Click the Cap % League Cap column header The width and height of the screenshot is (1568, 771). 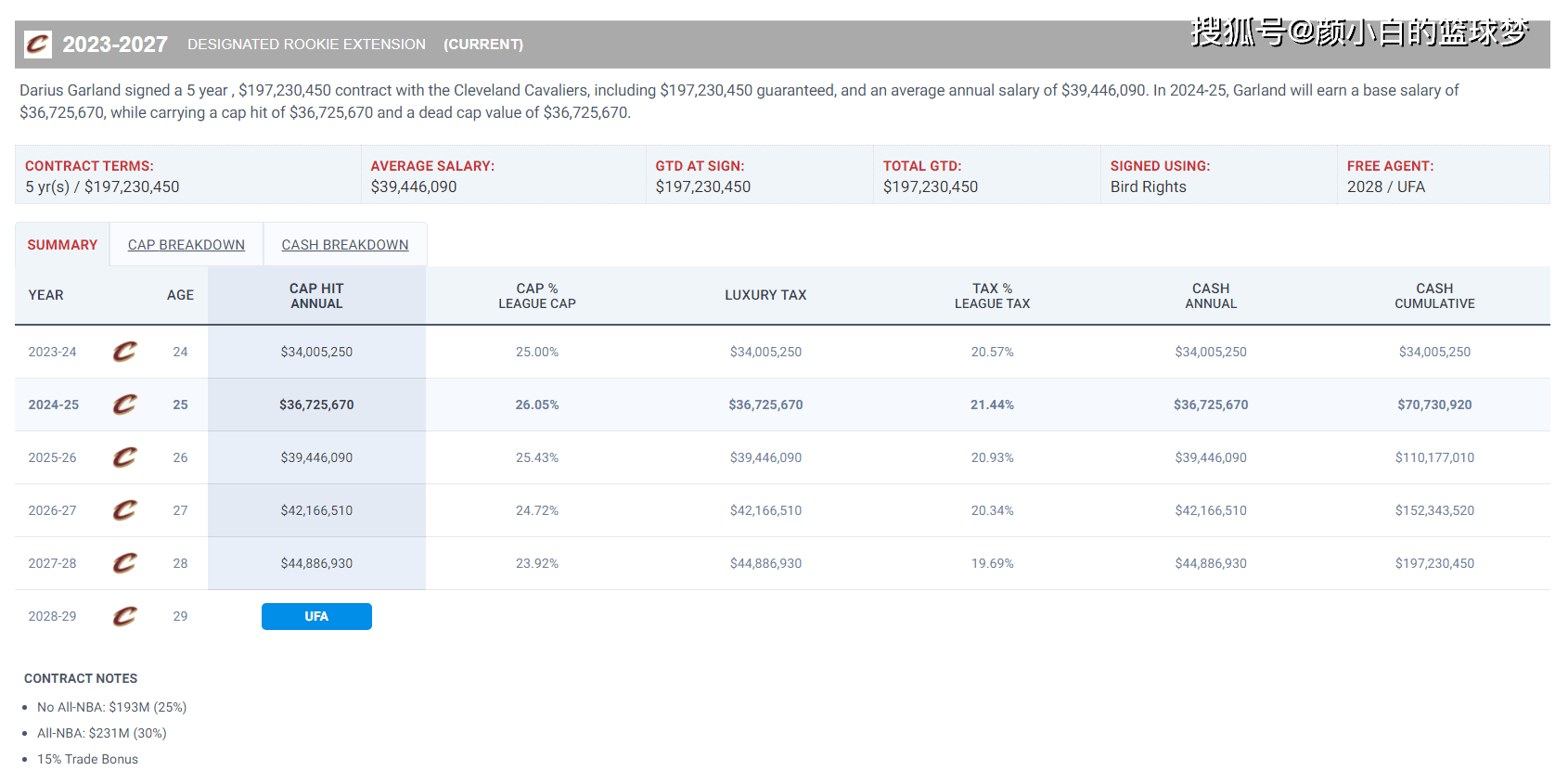coord(537,296)
